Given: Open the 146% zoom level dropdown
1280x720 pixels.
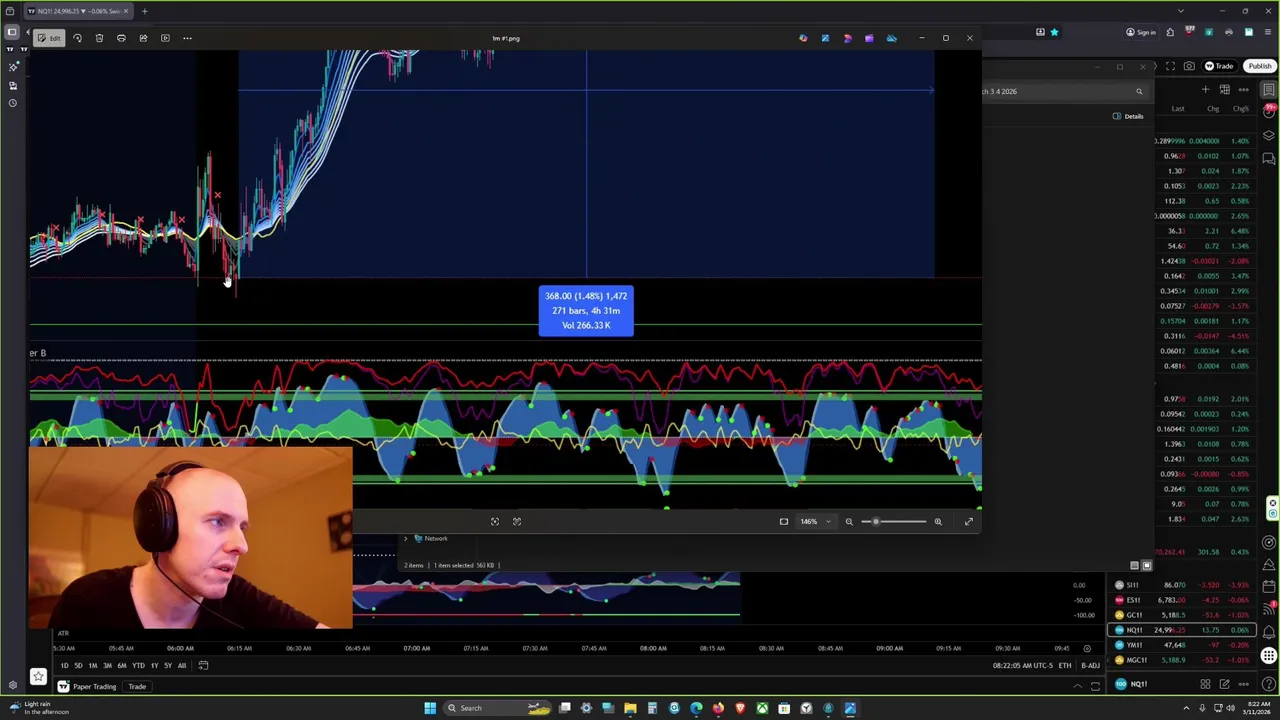Looking at the screenshot, I should coord(813,521).
